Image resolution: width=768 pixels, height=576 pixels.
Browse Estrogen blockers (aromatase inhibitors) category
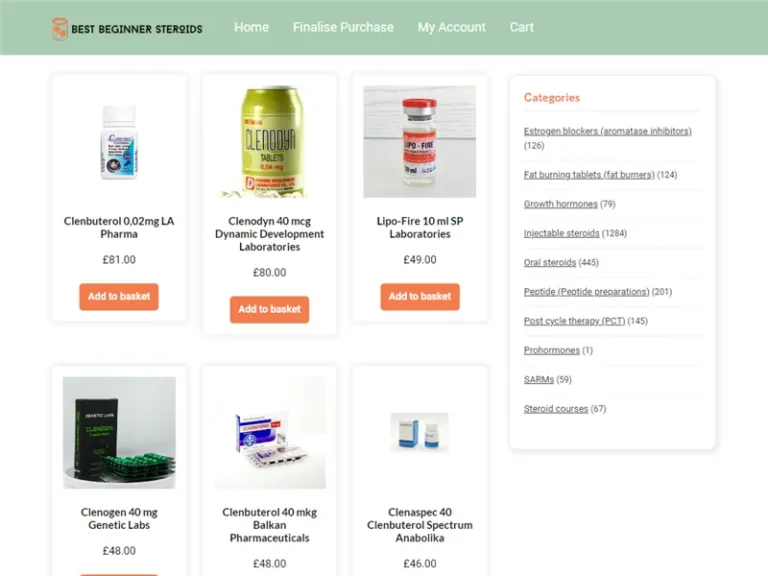607,131
